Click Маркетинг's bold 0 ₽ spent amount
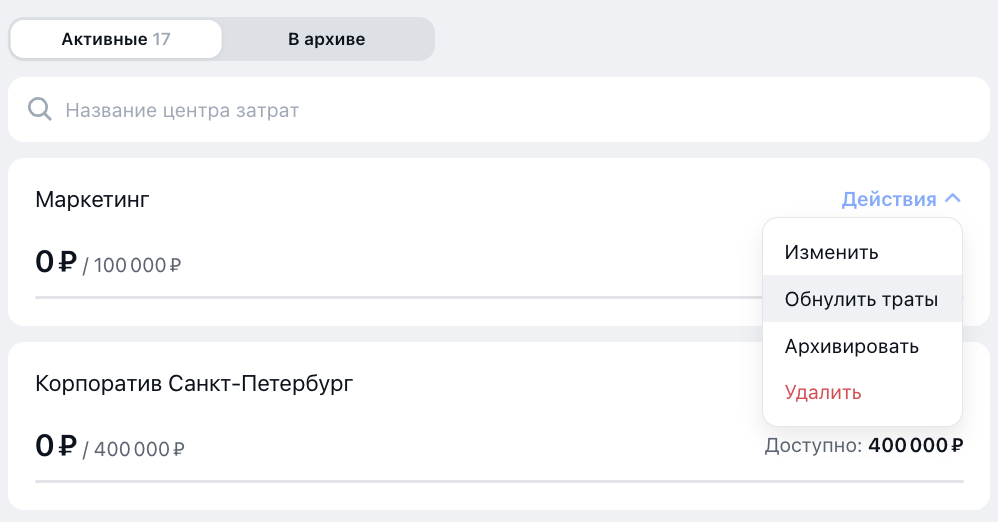998x522 pixels. tap(56, 262)
